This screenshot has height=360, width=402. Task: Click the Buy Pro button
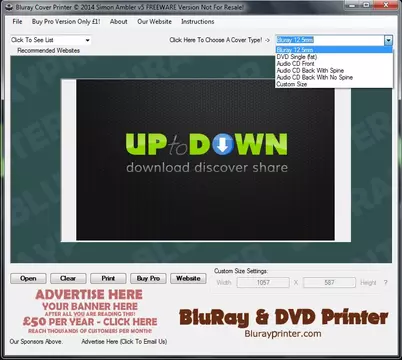pyautogui.click(x=148, y=278)
